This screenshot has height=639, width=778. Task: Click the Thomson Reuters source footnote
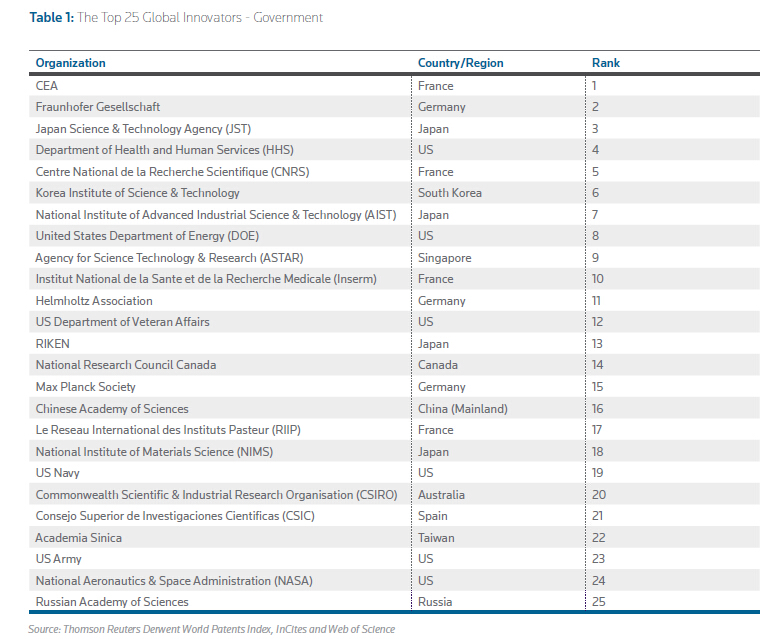(x=211, y=629)
